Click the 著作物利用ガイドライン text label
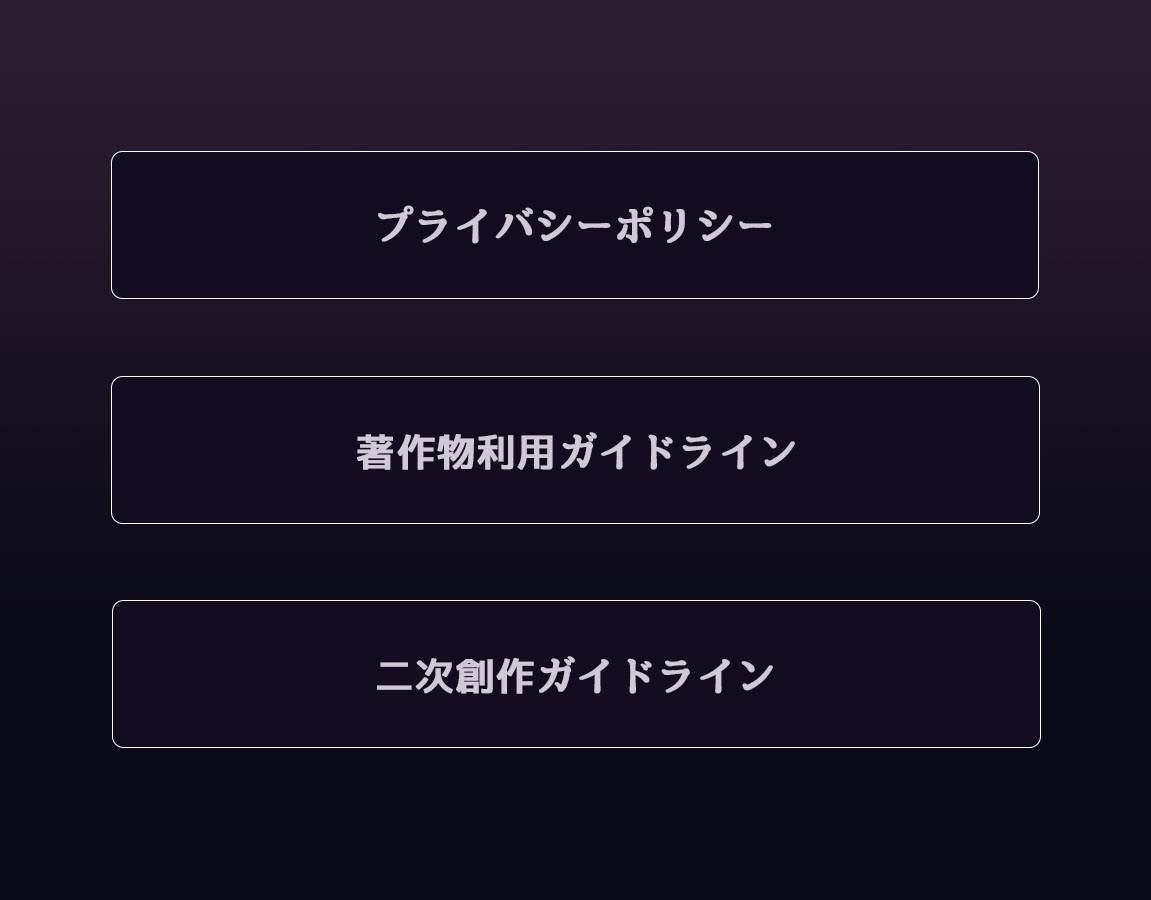Screen dimensions: 1151x900 (575, 451)
